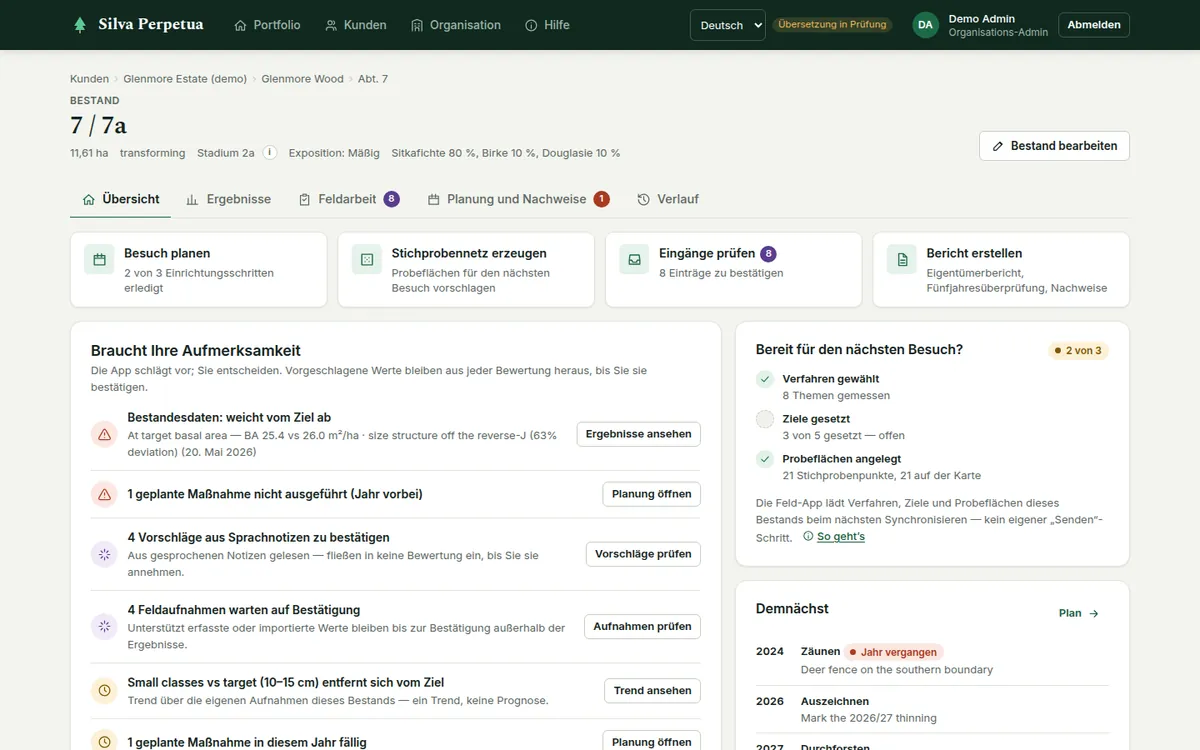Screen dimensions: 1200x750
Task: Open the Glenmore Wood breadcrumb
Action: click(x=302, y=79)
